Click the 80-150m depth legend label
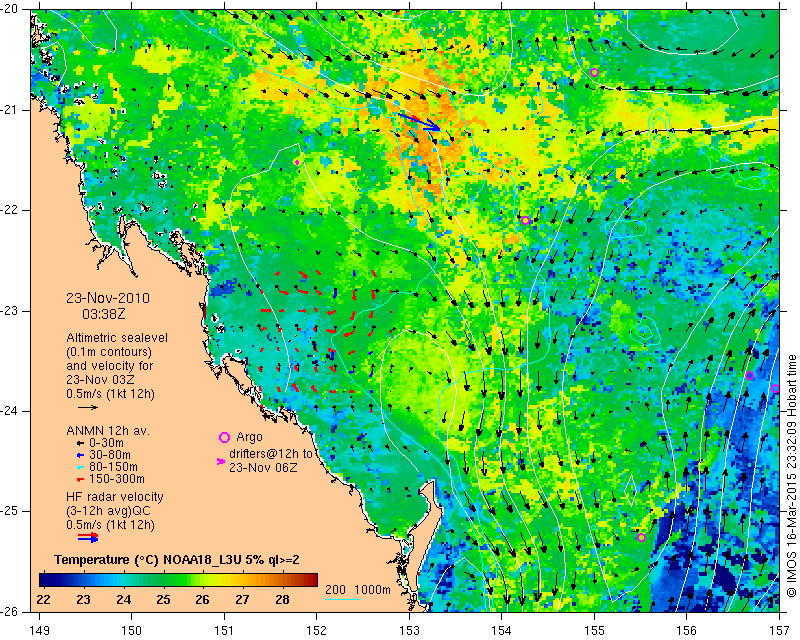Image resolution: width=800 pixels, height=640 pixels. 113,467
